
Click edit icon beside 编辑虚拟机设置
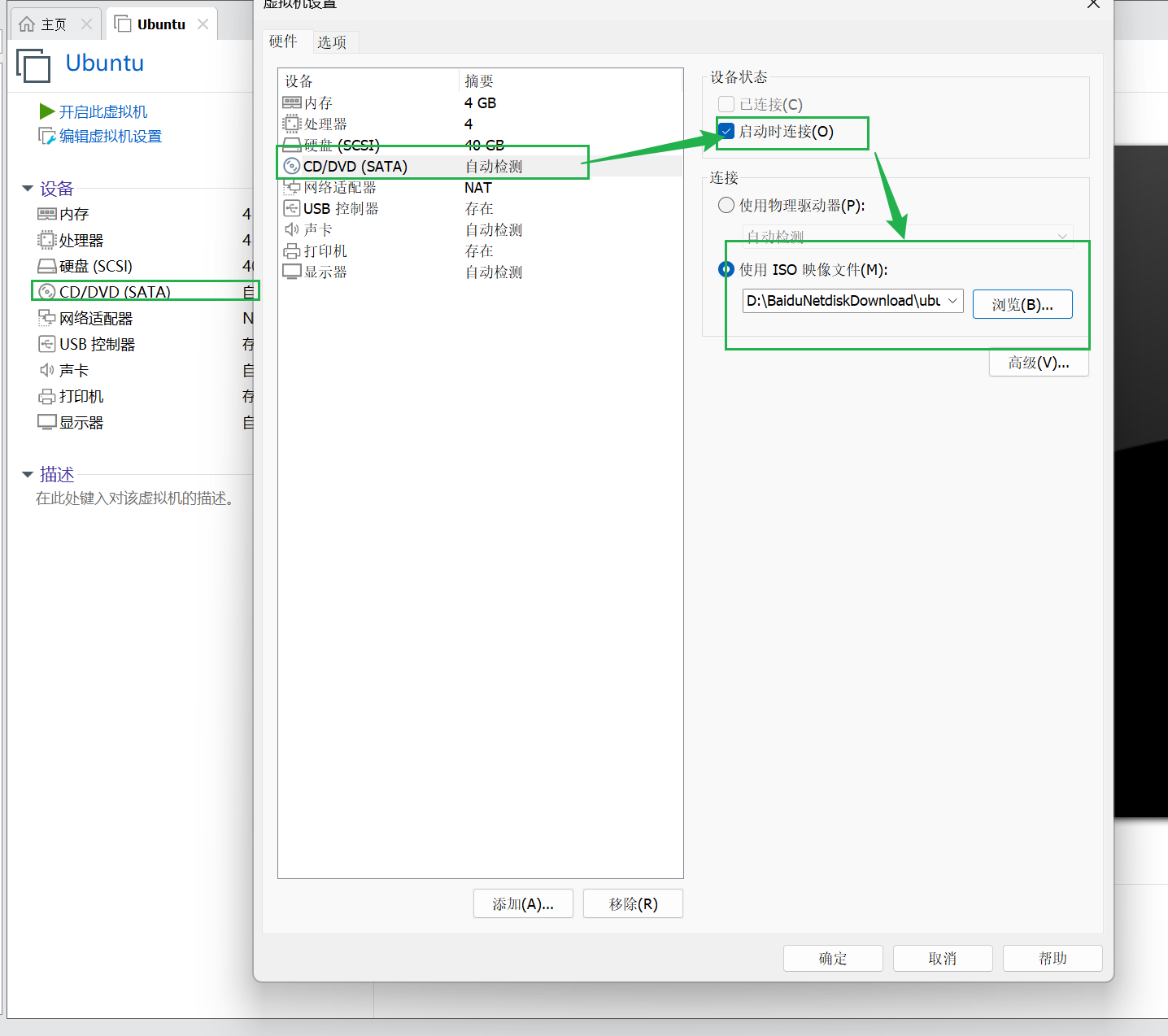tap(47, 136)
